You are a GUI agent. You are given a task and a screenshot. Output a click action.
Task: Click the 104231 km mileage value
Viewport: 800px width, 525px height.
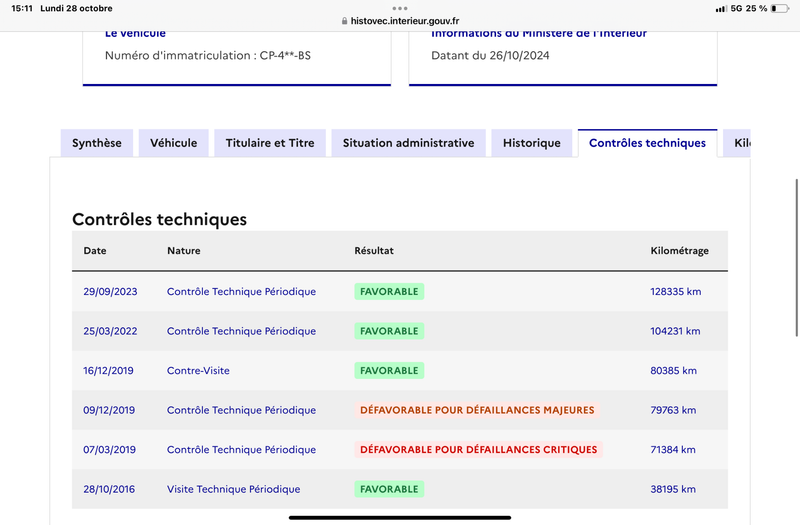(x=675, y=331)
